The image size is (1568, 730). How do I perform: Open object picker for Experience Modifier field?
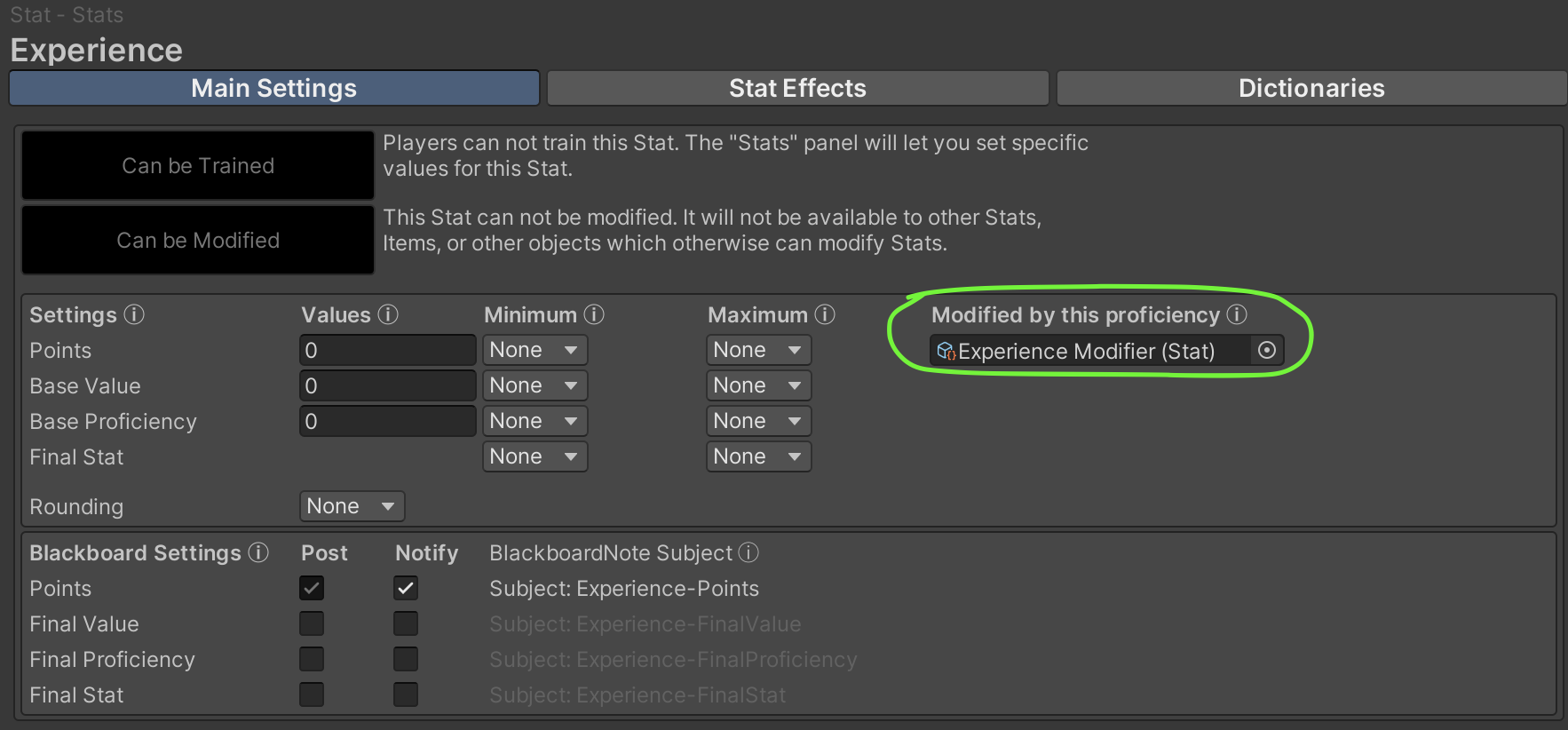click(1267, 351)
